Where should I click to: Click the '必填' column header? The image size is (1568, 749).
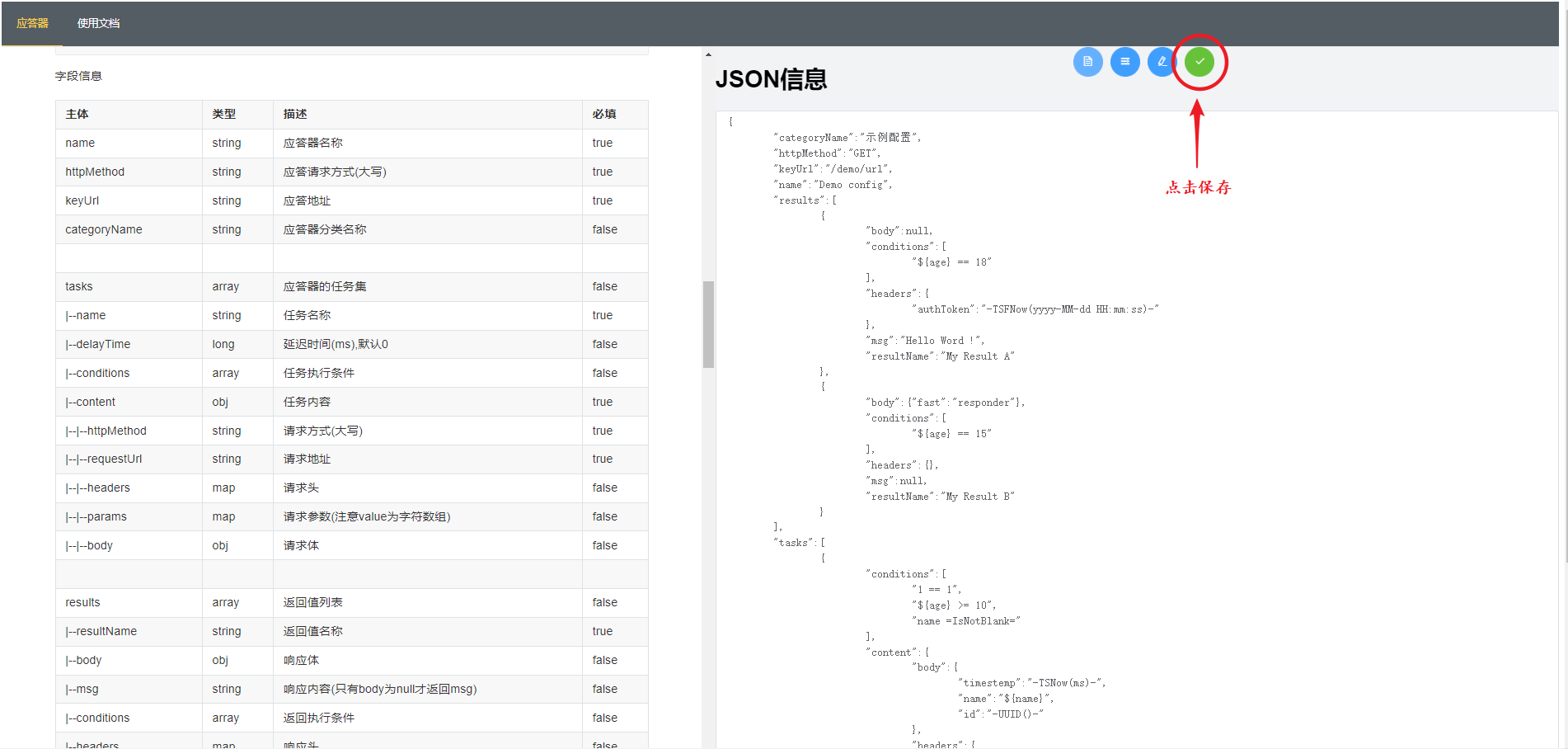pyautogui.click(x=615, y=114)
